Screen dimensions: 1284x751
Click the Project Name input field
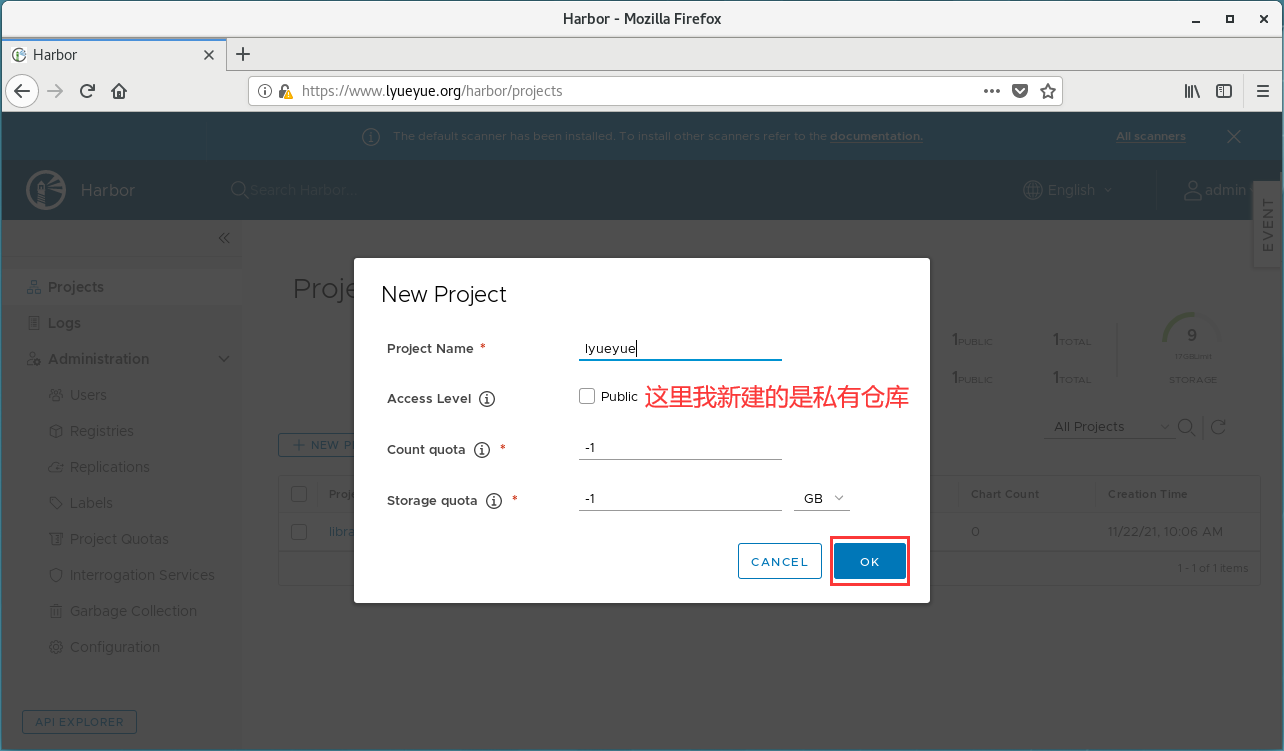[680, 348]
